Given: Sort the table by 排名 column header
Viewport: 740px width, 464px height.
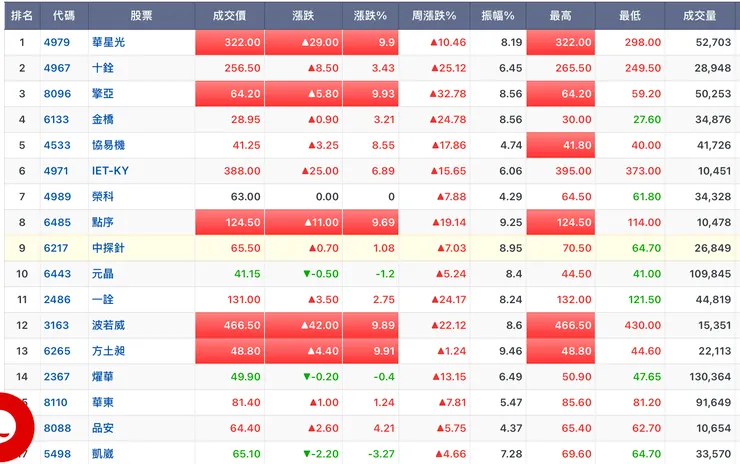Looking at the screenshot, I should (22, 16).
